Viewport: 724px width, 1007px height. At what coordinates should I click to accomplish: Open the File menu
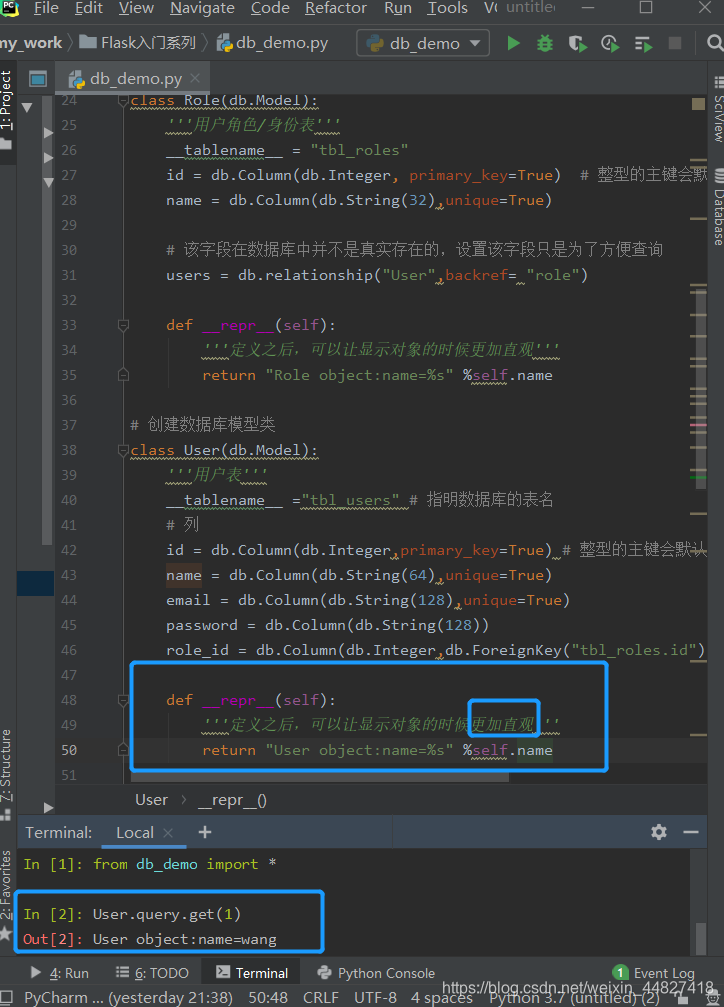point(46,8)
